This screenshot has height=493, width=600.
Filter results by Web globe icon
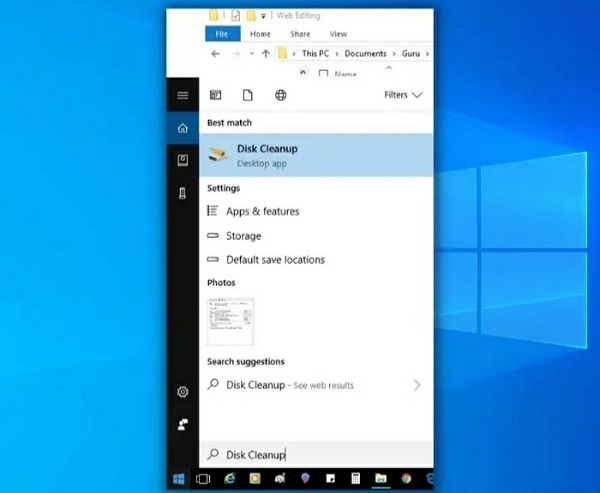click(x=280, y=95)
